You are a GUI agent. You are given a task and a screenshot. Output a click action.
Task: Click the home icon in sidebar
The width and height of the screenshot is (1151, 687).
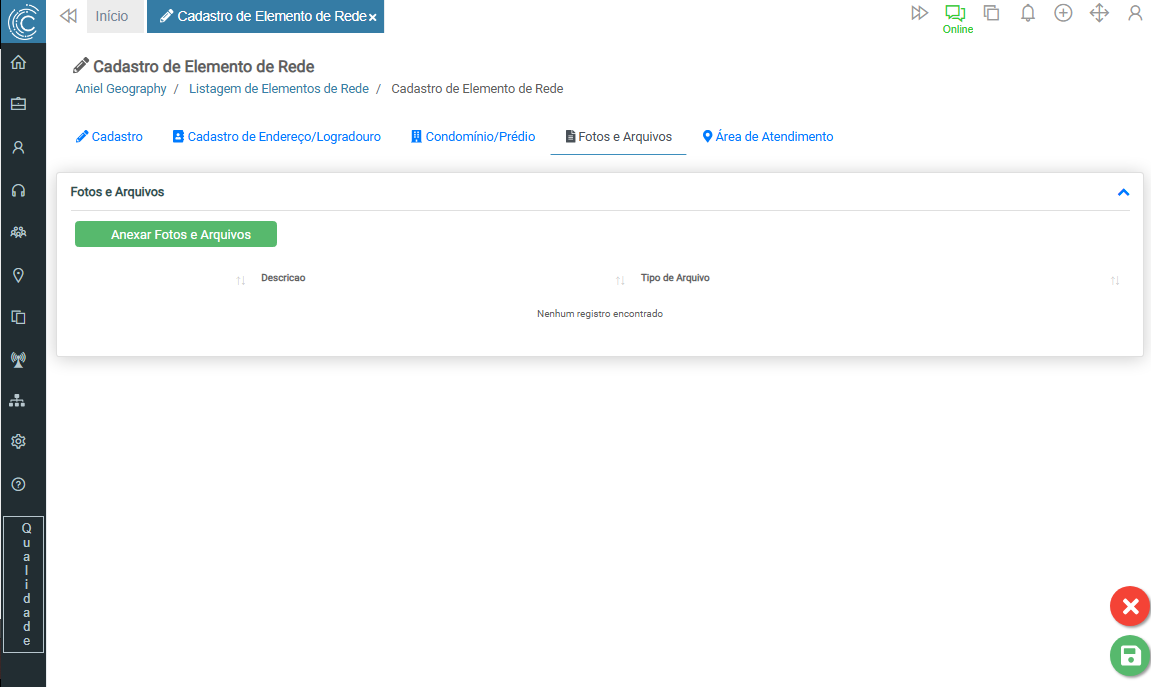[18, 63]
